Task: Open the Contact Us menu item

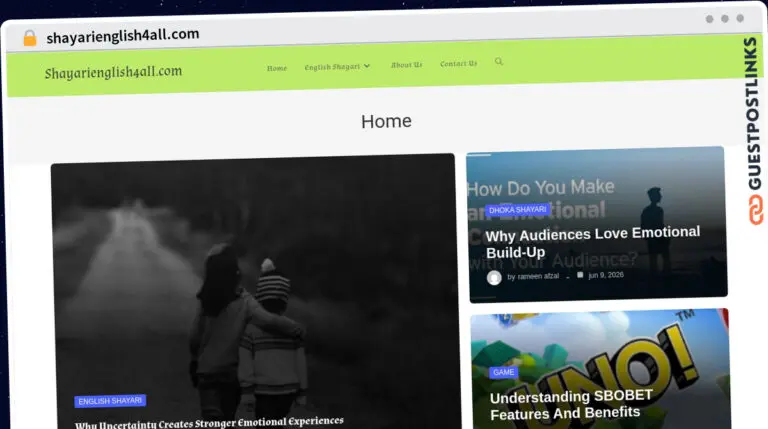Action: (x=458, y=64)
